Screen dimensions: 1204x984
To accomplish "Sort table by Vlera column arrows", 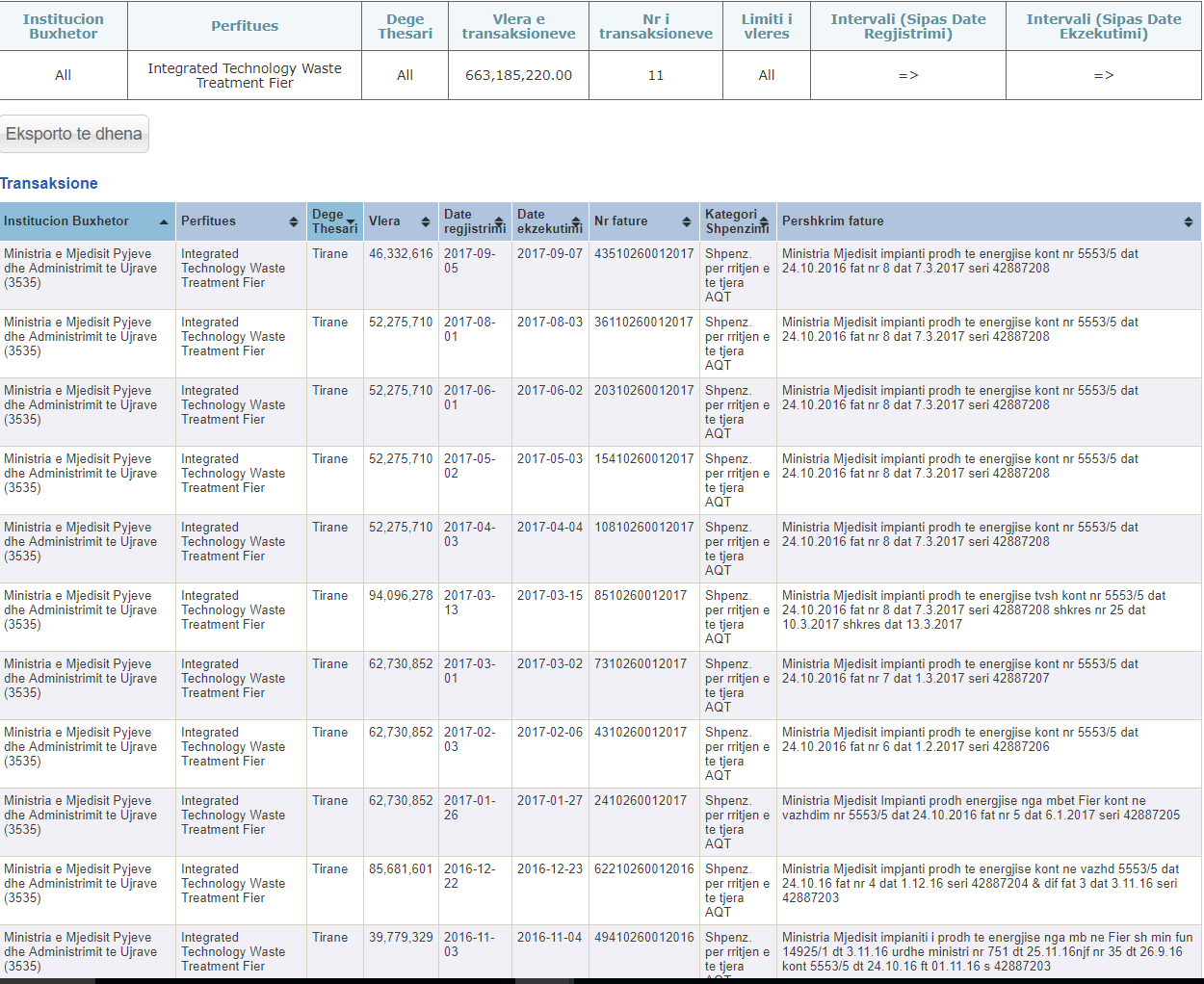I will (x=426, y=221).
